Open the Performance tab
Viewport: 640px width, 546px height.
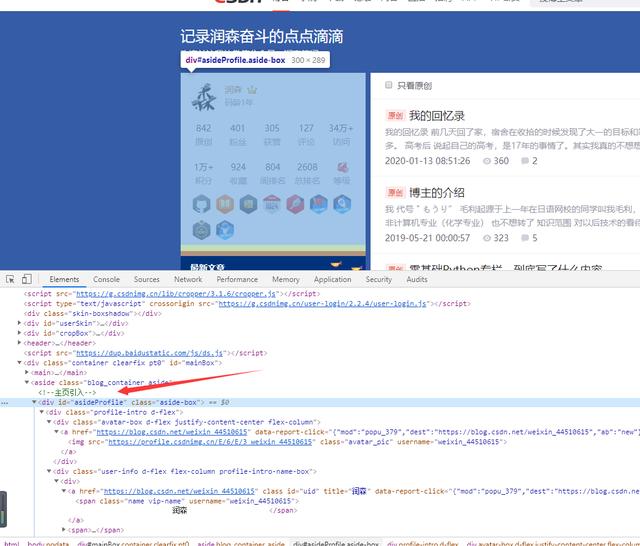coord(237,280)
